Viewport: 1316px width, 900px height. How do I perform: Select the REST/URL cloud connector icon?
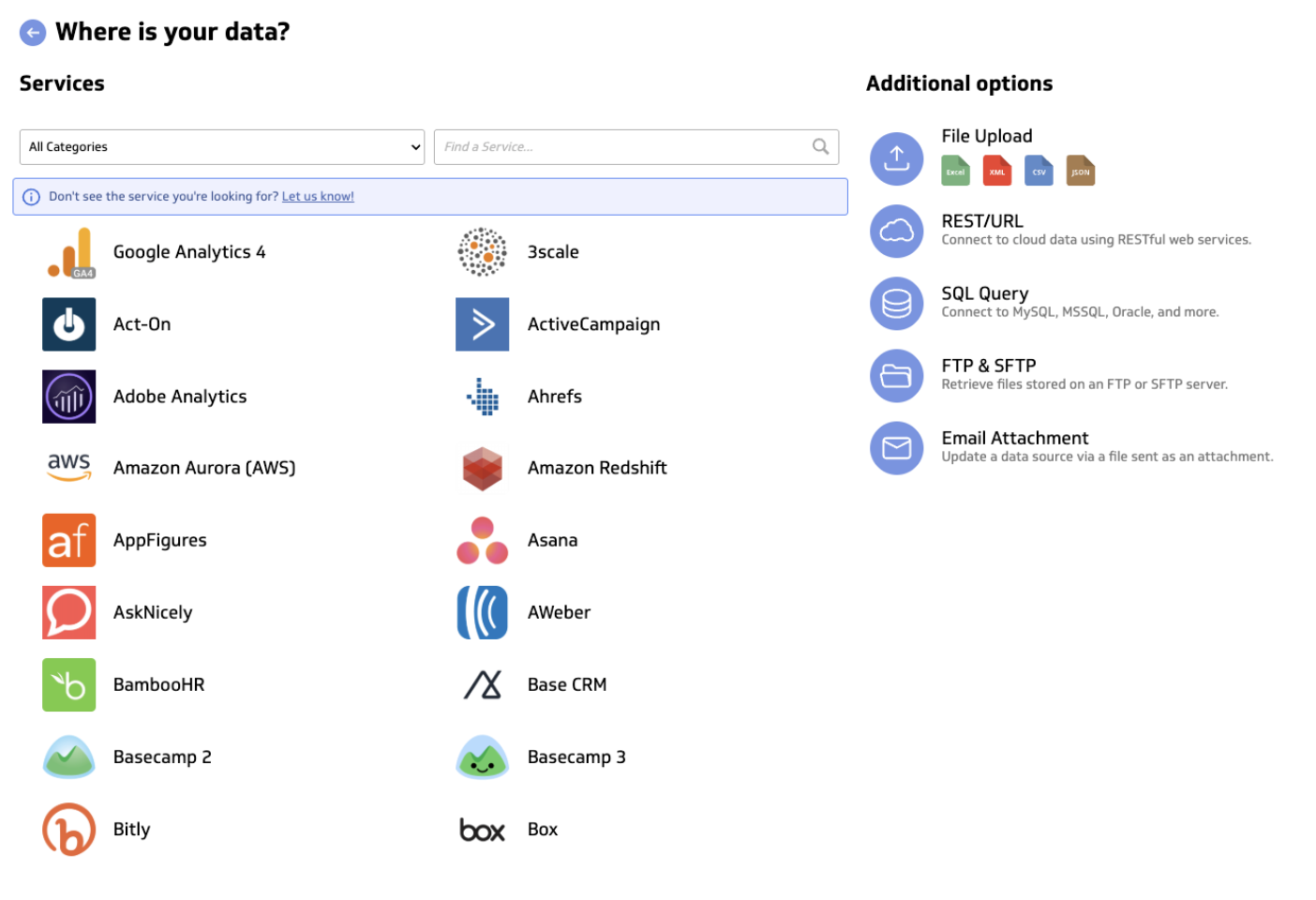(896, 232)
